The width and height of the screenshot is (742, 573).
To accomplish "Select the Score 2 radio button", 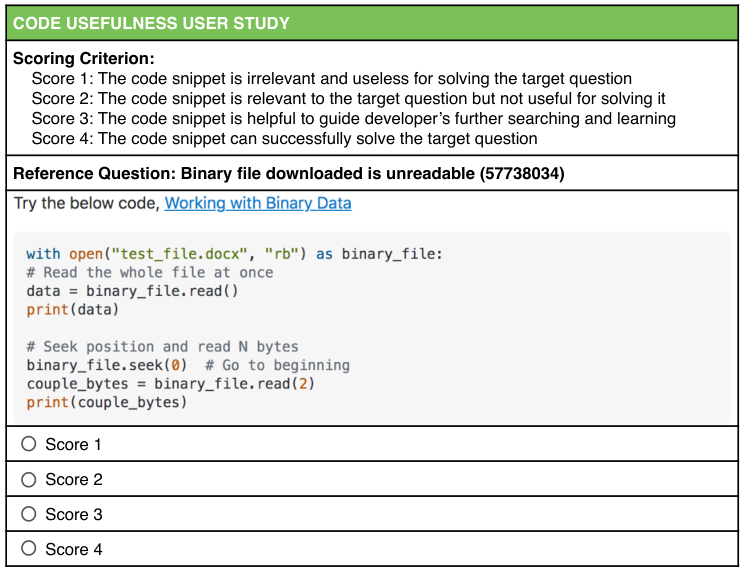I will (x=29, y=479).
